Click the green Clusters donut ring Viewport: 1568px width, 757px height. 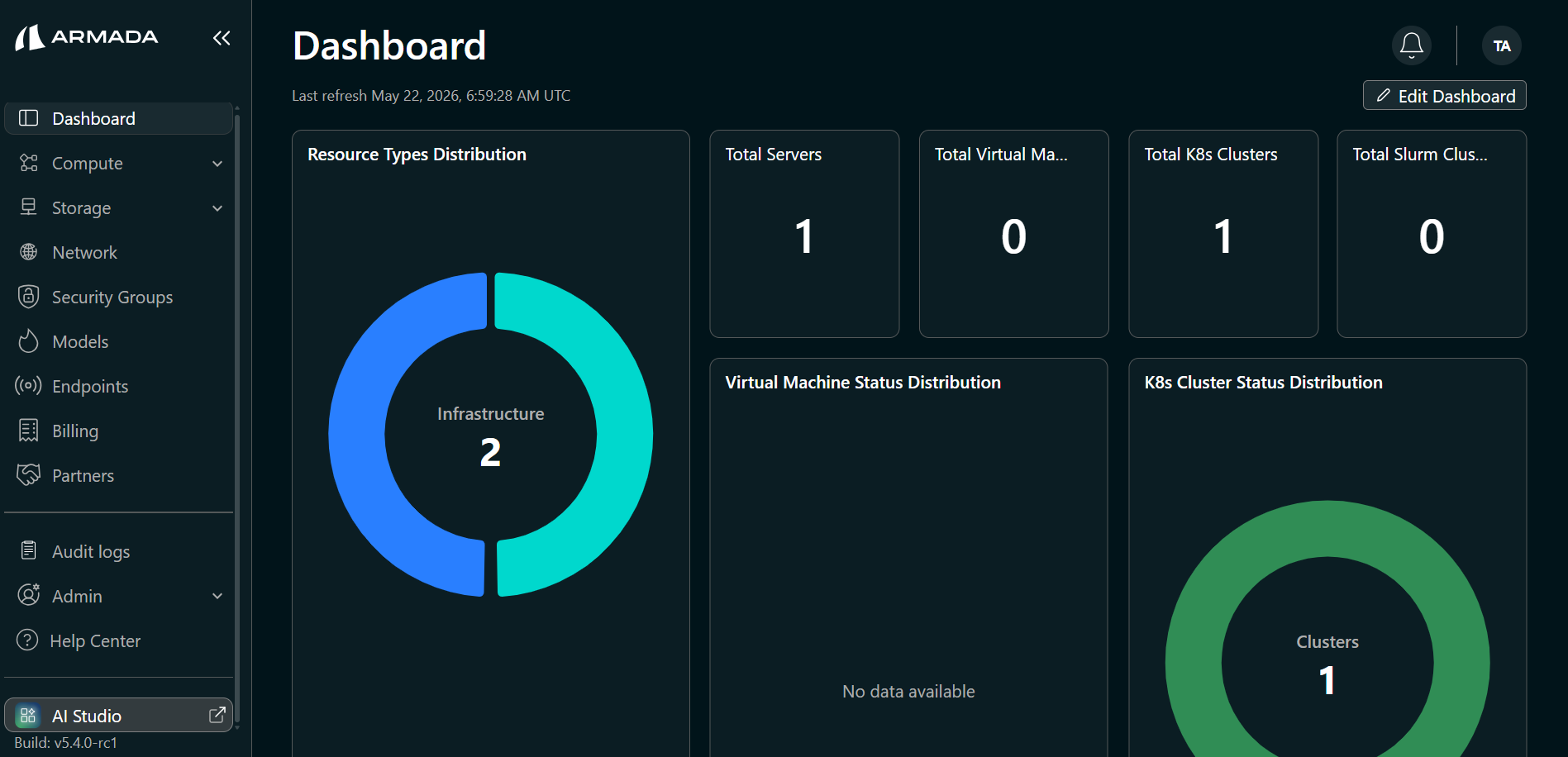pos(1327,529)
